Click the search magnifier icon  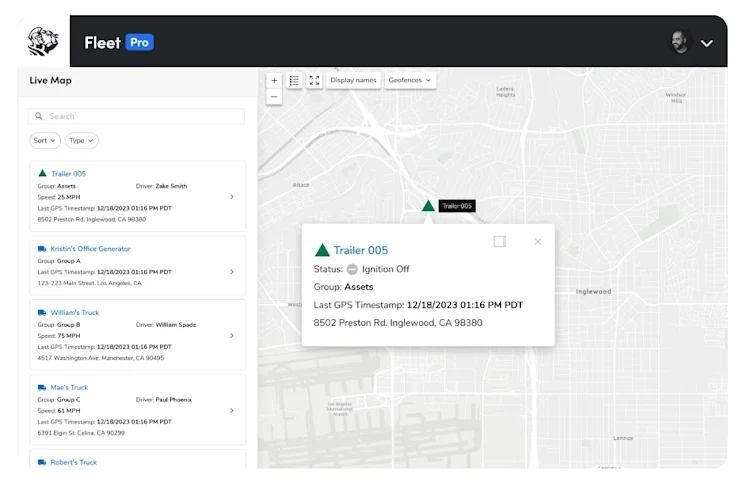39,116
